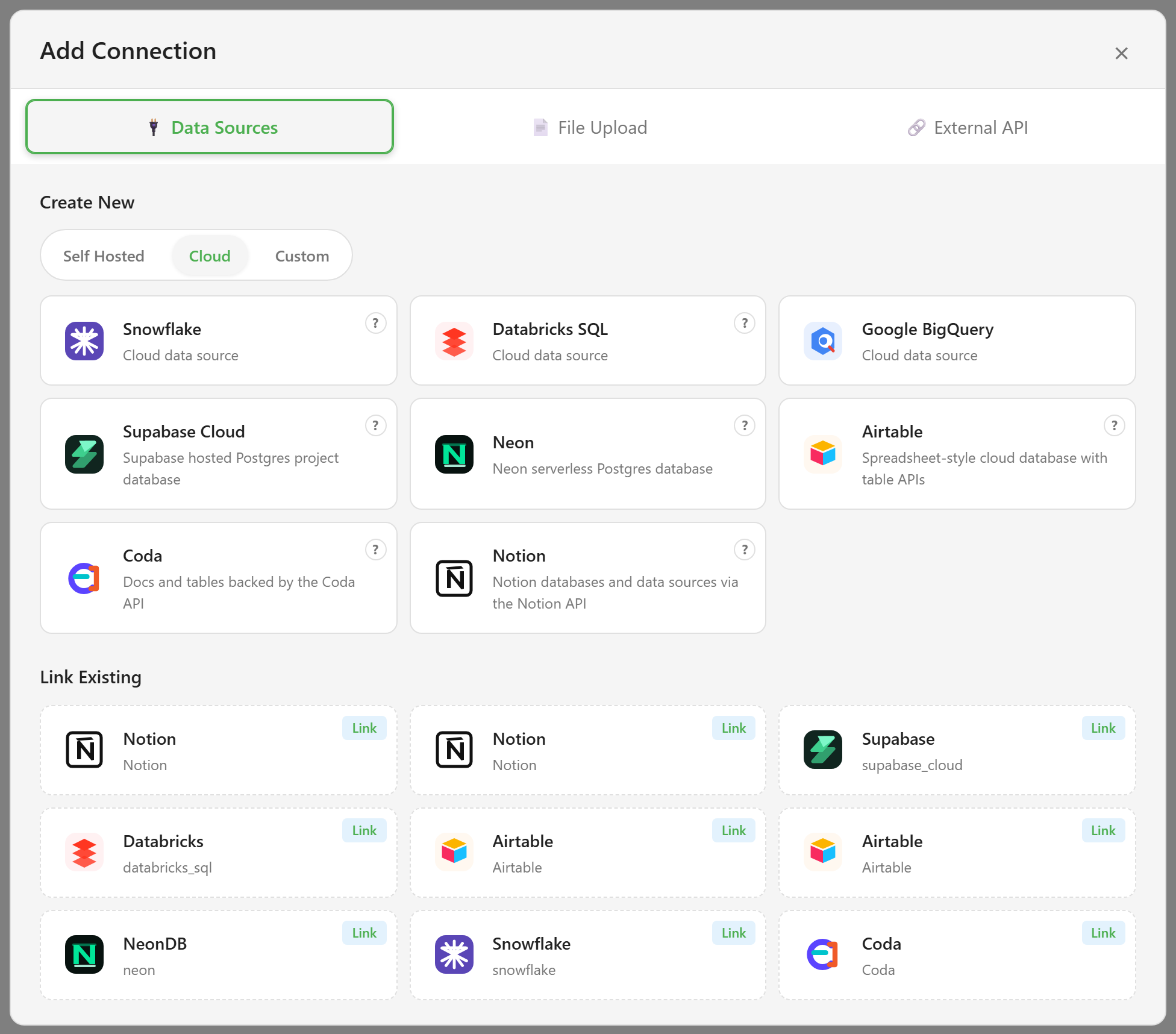Open help icon on Neon card
Viewport: 1176px width, 1034px height.
[x=745, y=425]
